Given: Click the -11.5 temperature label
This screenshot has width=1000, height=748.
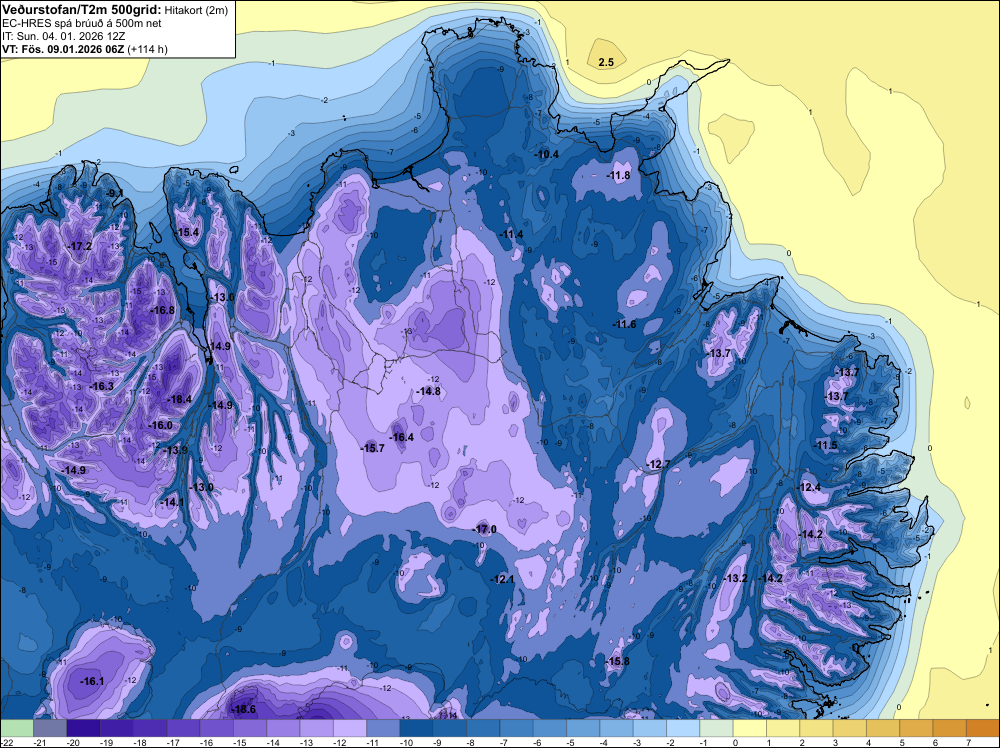Looking at the screenshot, I should pyautogui.click(x=826, y=445).
